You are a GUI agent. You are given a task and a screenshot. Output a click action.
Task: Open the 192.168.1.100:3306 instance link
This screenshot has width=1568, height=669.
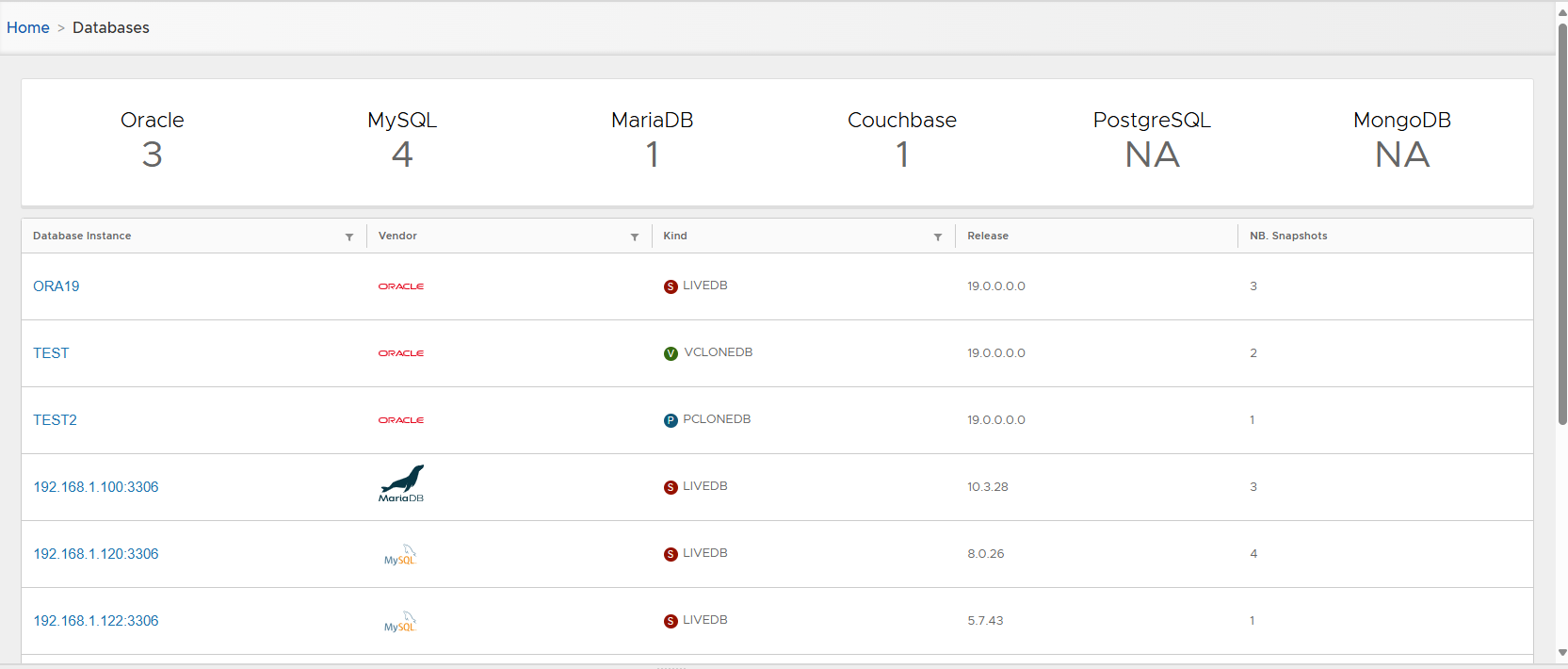[x=96, y=487]
